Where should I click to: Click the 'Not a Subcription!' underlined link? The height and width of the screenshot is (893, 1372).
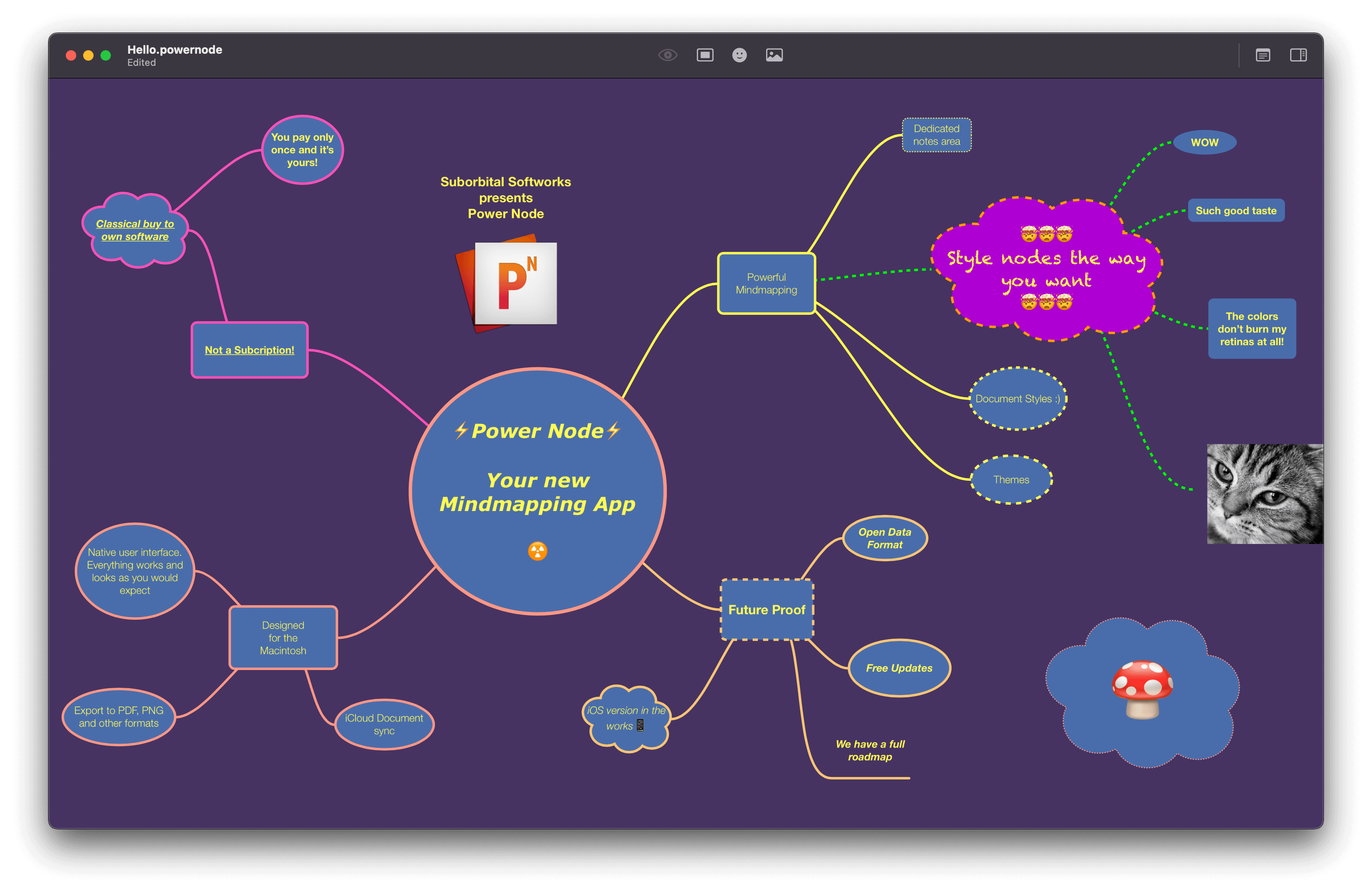click(249, 350)
